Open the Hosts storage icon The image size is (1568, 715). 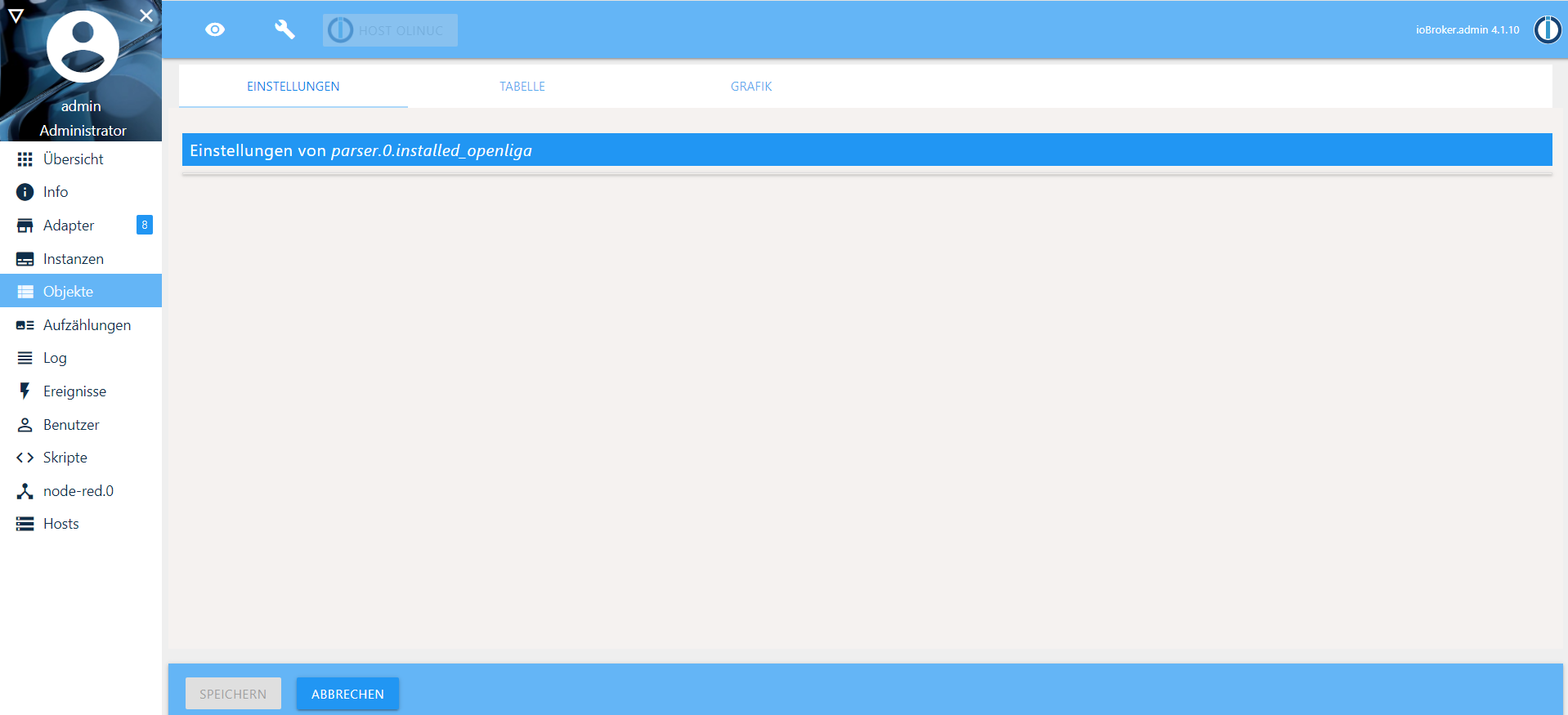(25, 524)
